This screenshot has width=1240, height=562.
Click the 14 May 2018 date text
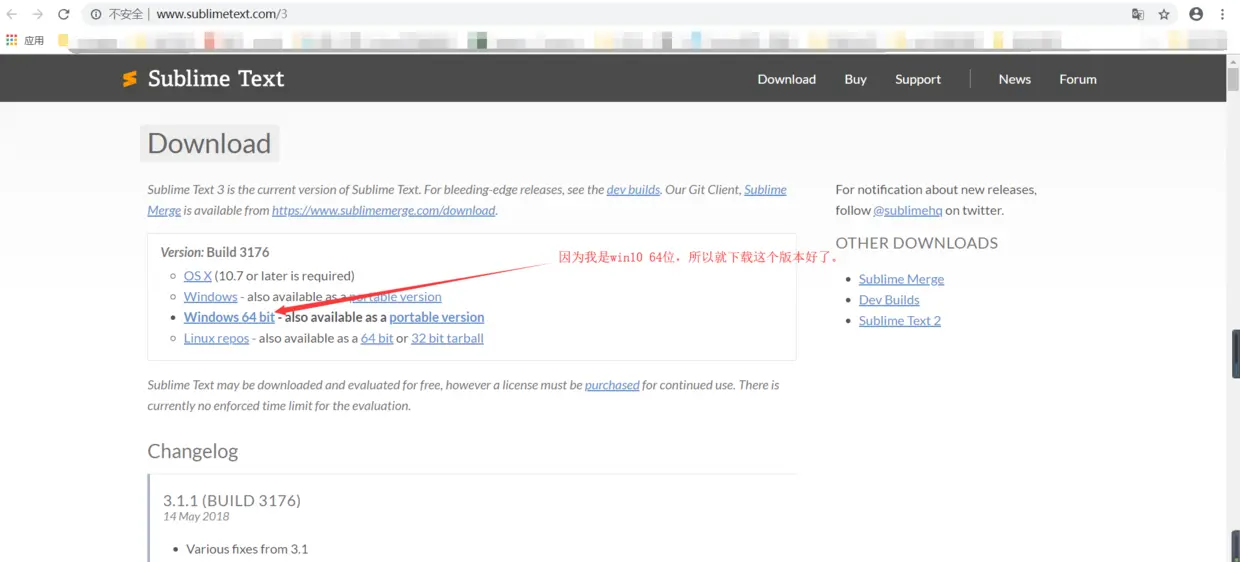pyautogui.click(x=196, y=516)
